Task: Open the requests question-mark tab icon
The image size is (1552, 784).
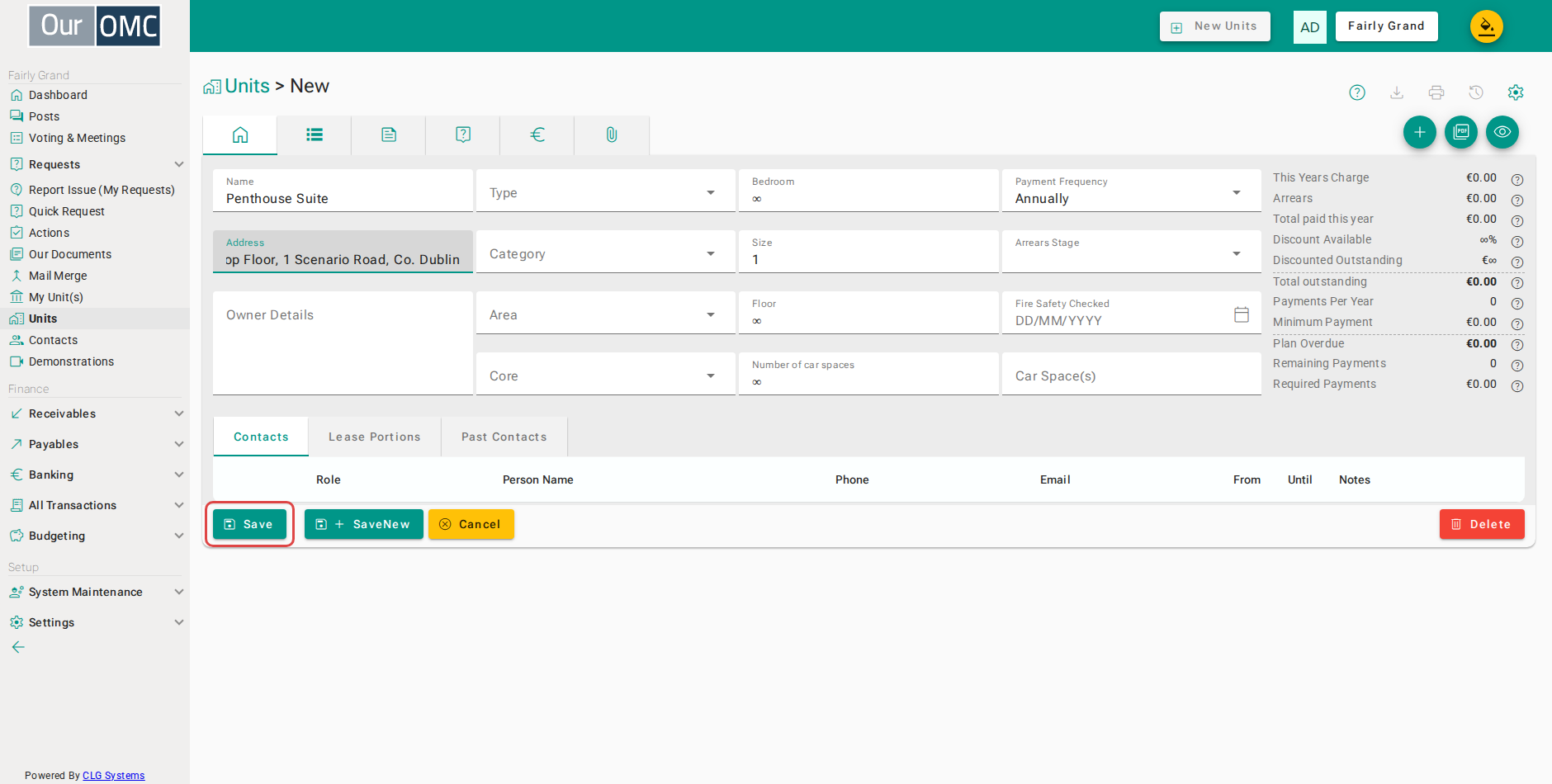Action: tap(463, 135)
